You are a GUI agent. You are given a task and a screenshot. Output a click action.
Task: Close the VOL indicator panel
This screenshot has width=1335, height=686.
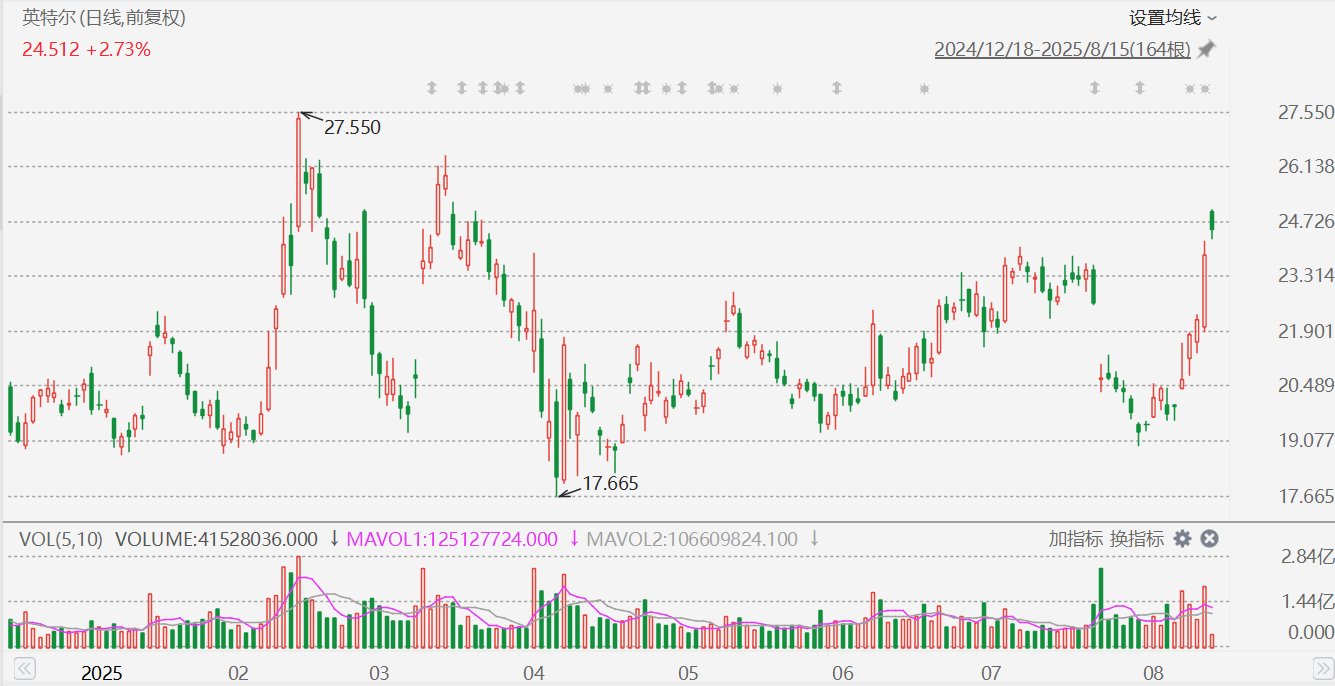coord(1209,539)
